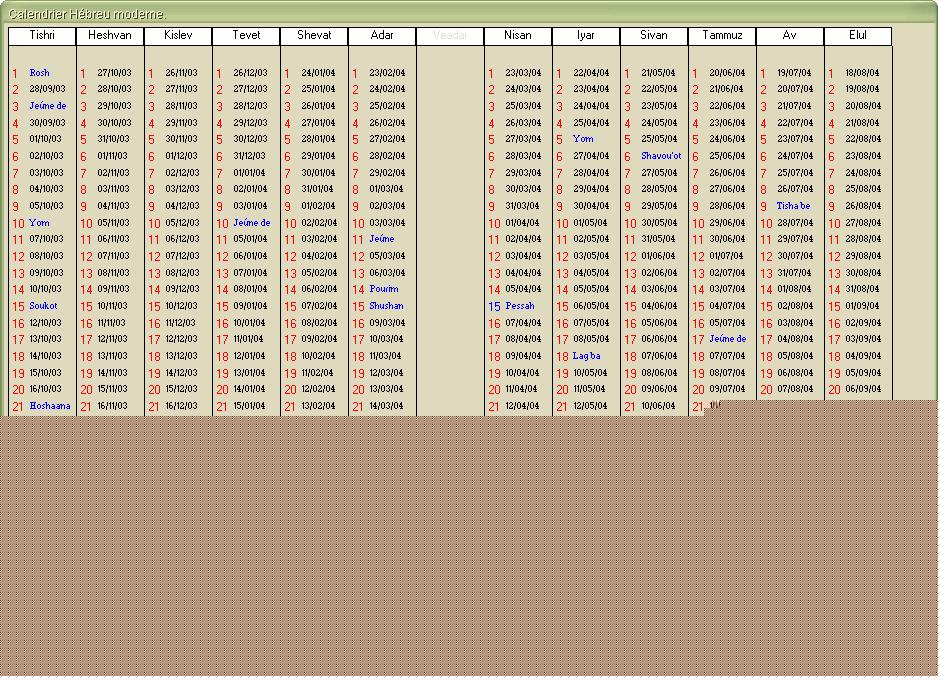Select the Tammuz month header

click(x=722, y=36)
